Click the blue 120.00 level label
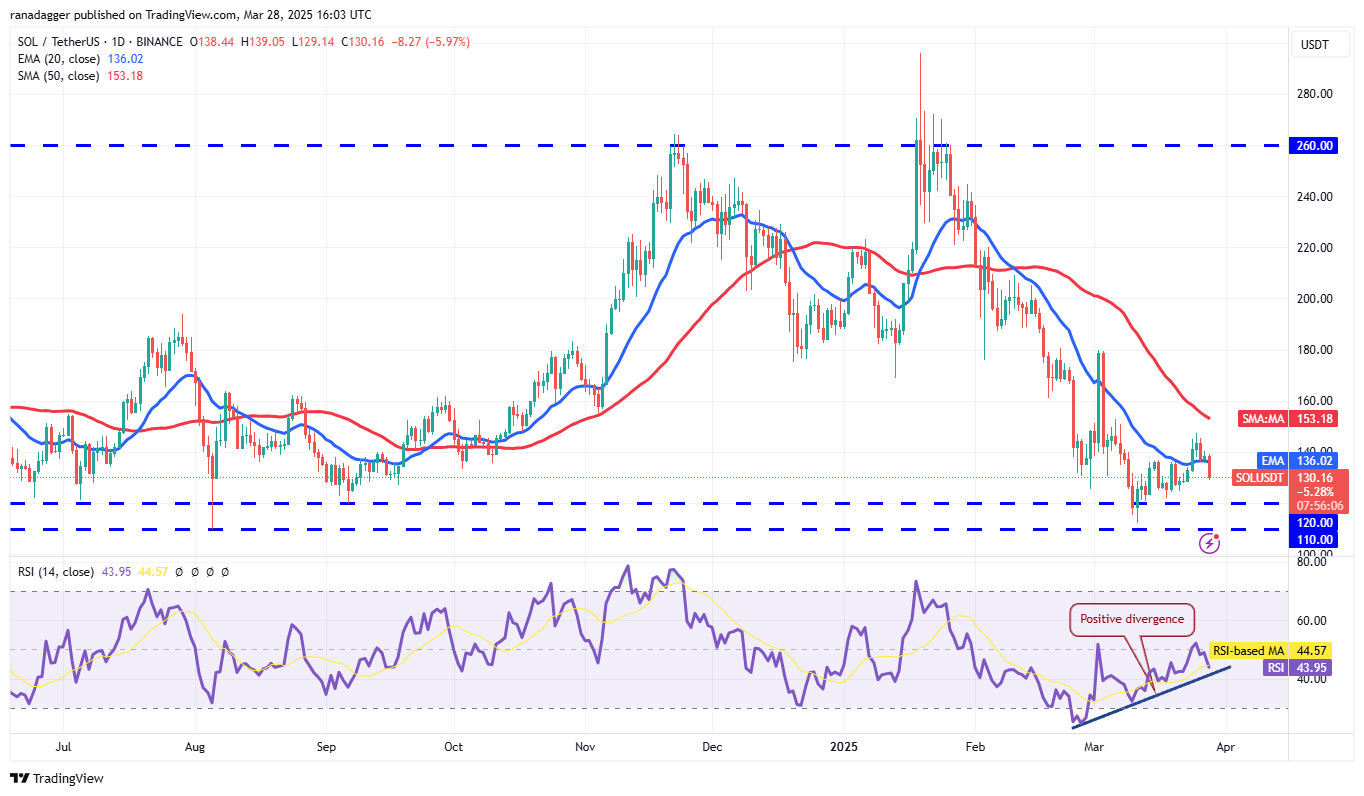 coord(1314,522)
